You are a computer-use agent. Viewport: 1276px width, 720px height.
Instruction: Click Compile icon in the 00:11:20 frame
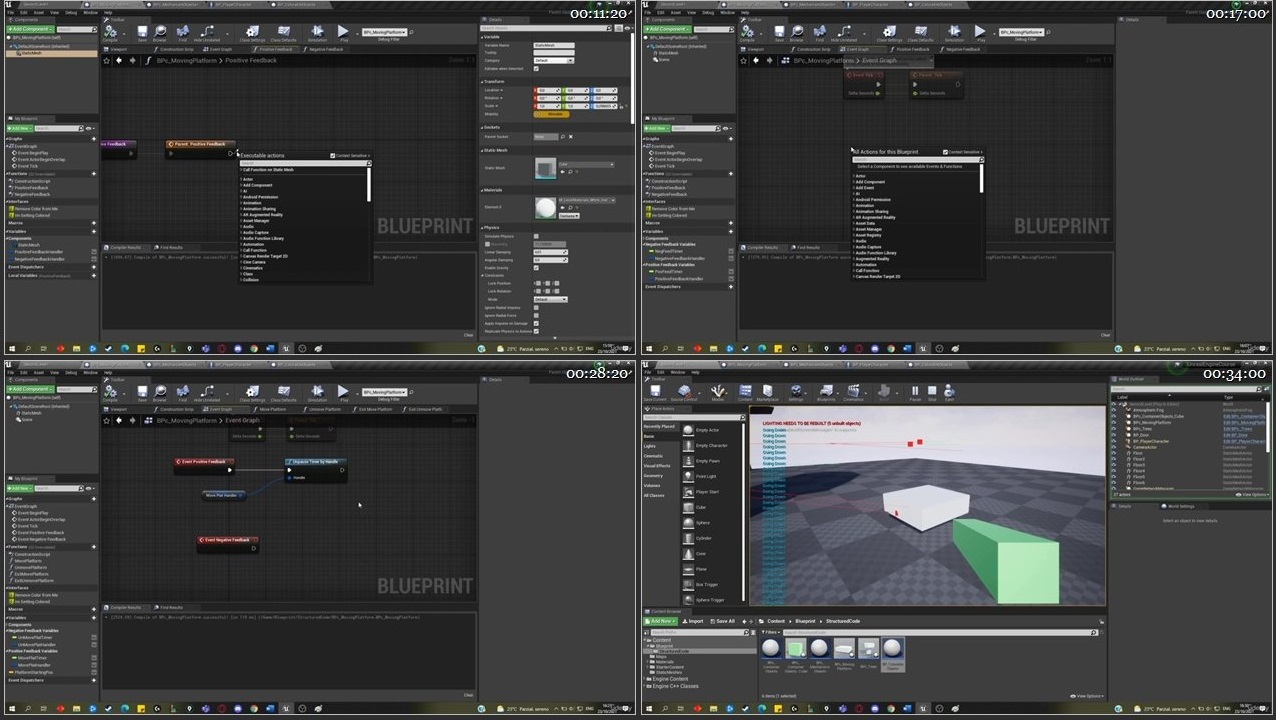pos(110,33)
